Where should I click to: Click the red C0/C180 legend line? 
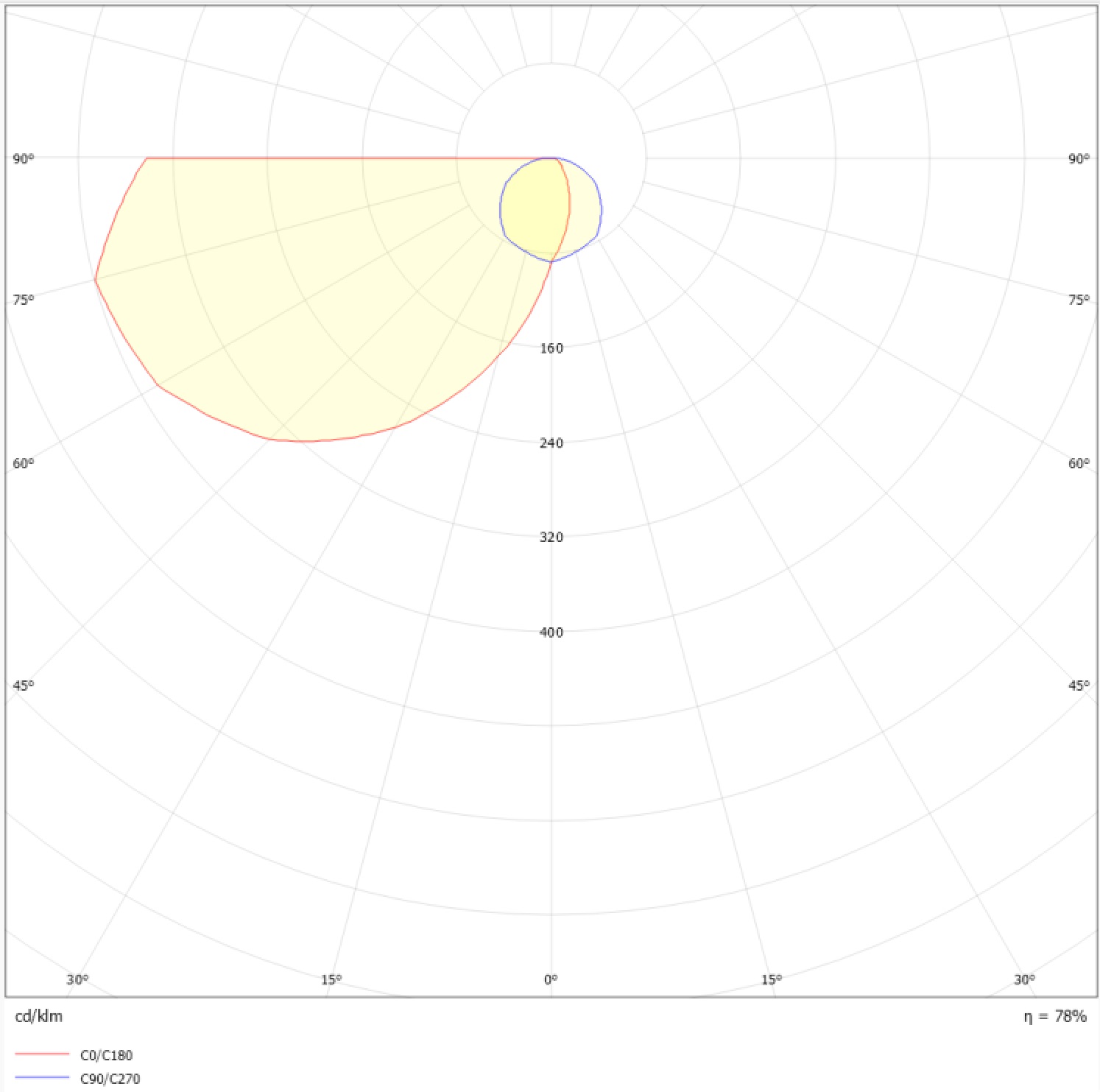pos(42,1054)
